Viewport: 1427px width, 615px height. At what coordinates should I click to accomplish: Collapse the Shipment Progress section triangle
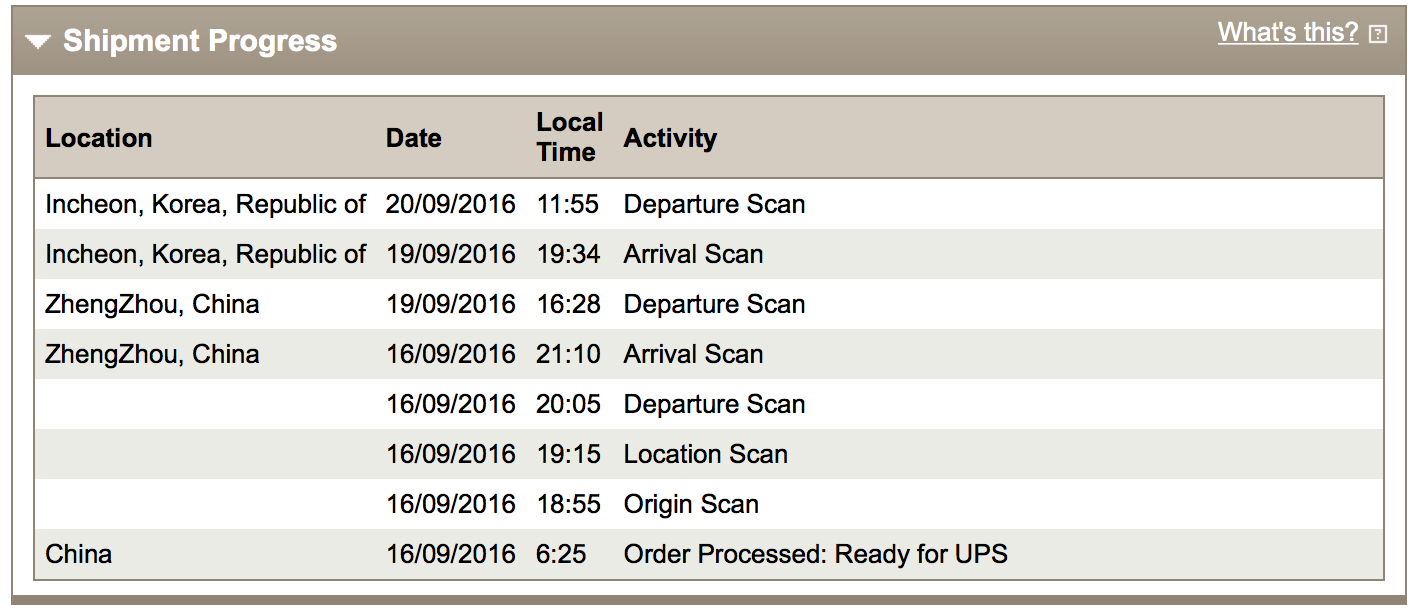39,42
